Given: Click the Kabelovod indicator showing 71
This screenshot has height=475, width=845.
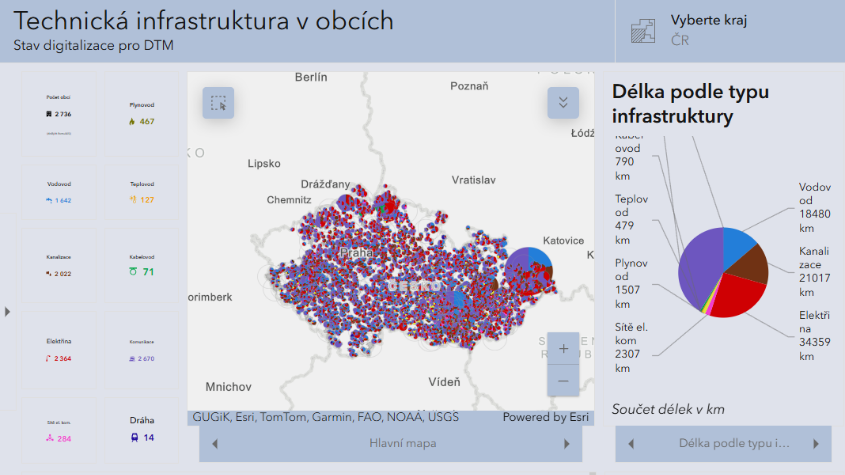Looking at the screenshot, I should click(141, 265).
